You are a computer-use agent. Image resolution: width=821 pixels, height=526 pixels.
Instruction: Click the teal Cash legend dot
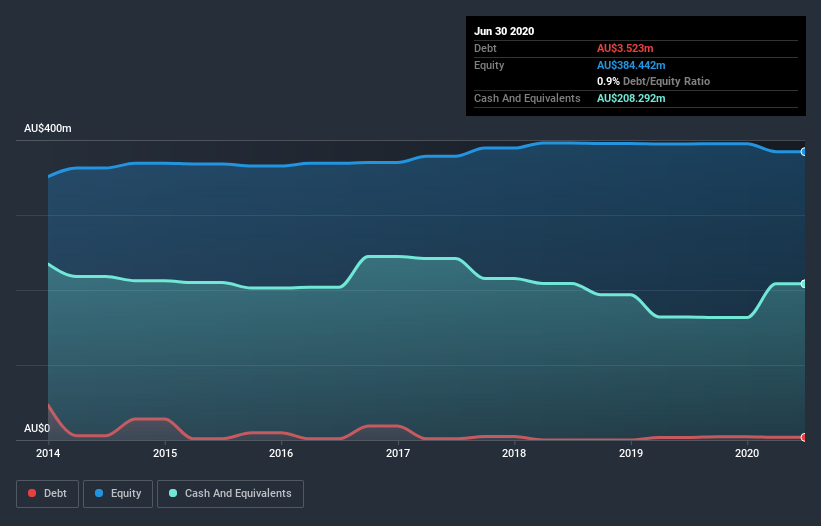[x=173, y=493]
